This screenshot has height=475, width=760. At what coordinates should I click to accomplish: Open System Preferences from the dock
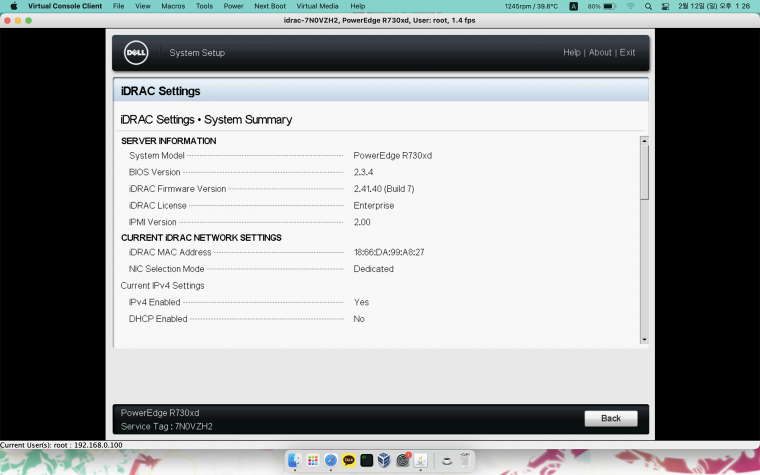coord(402,460)
